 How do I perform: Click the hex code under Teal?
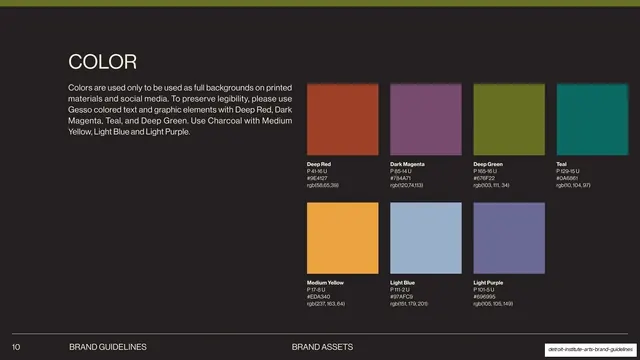click(x=567, y=178)
